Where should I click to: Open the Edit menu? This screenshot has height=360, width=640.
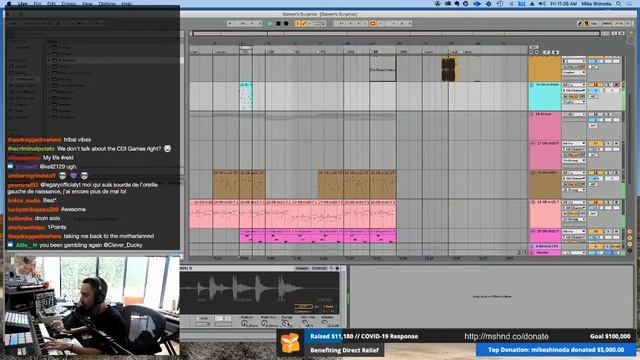click(x=51, y=4)
